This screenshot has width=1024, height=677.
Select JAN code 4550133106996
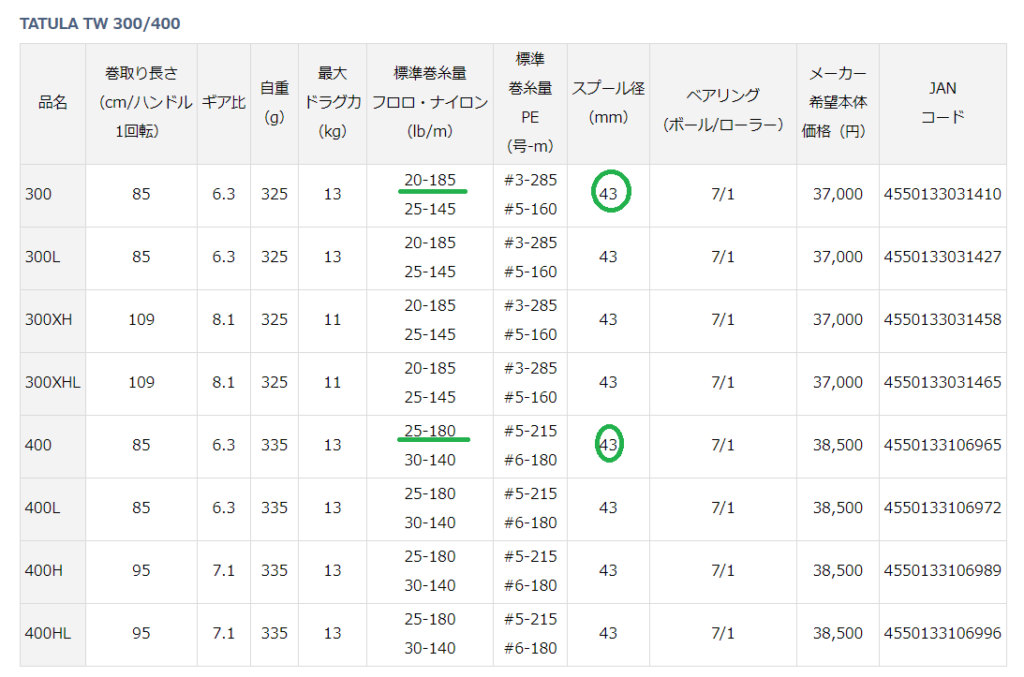pos(942,633)
